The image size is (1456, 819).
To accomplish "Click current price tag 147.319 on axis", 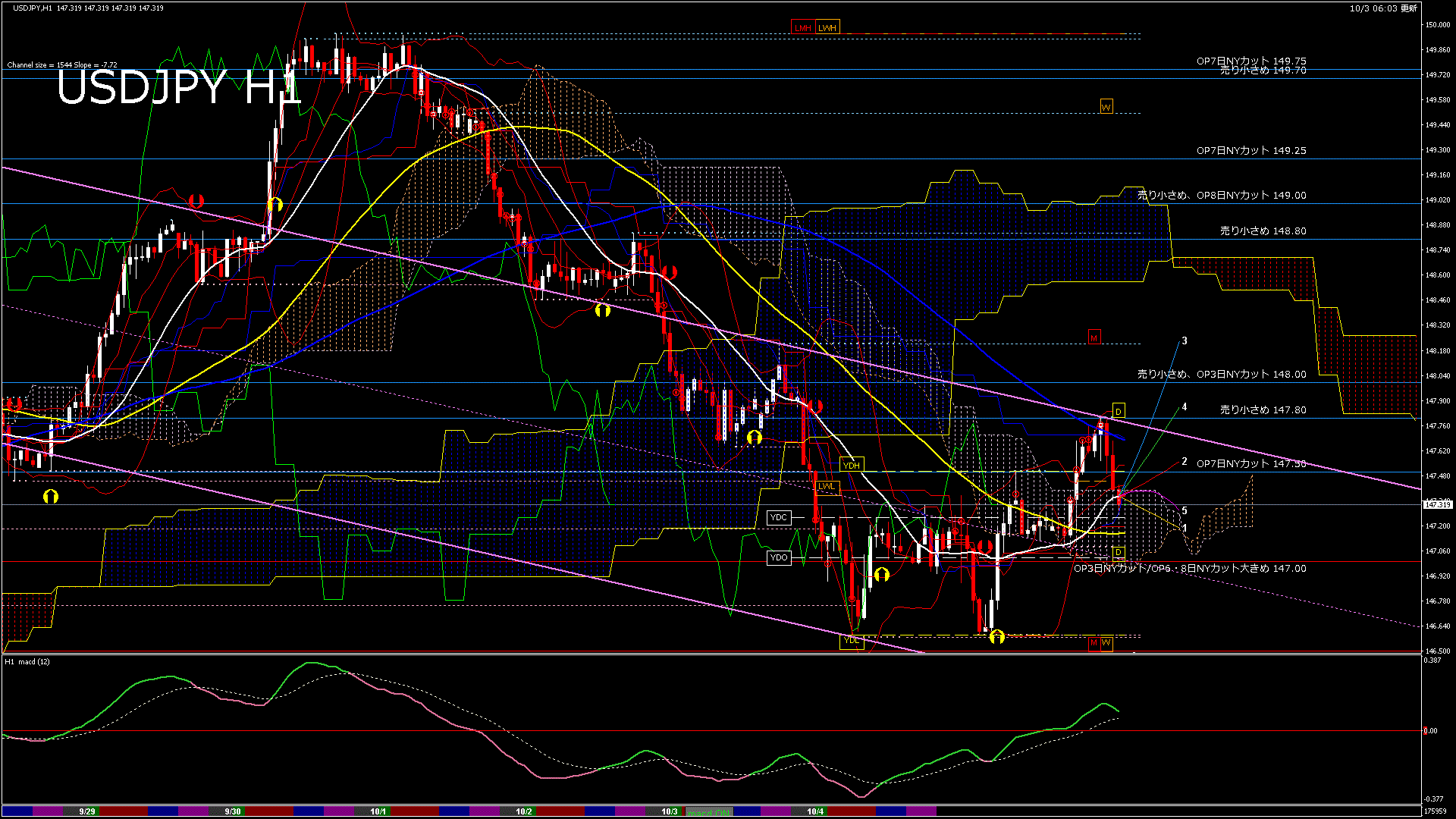I will coord(1437,504).
